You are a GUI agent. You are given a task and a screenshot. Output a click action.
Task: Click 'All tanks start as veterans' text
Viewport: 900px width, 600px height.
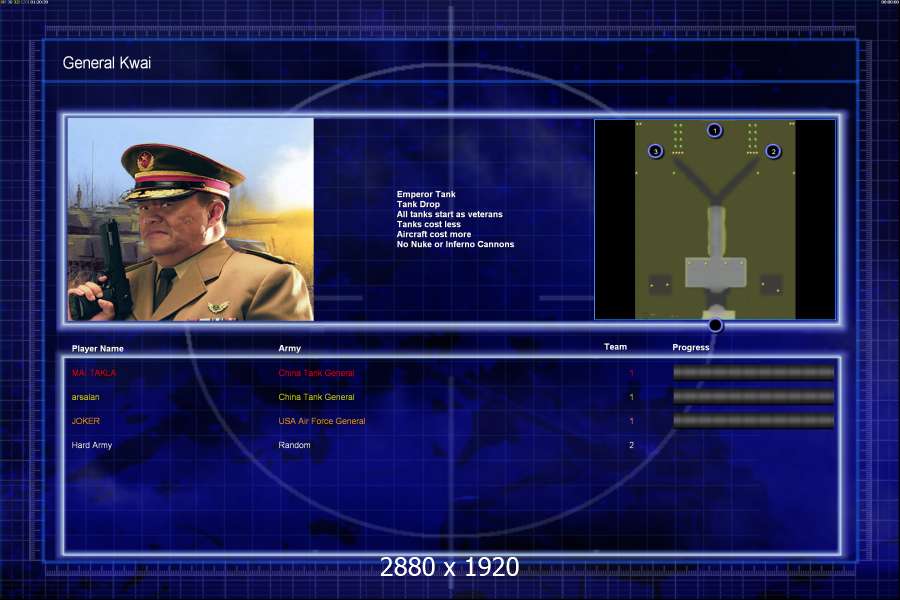coord(449,214)
